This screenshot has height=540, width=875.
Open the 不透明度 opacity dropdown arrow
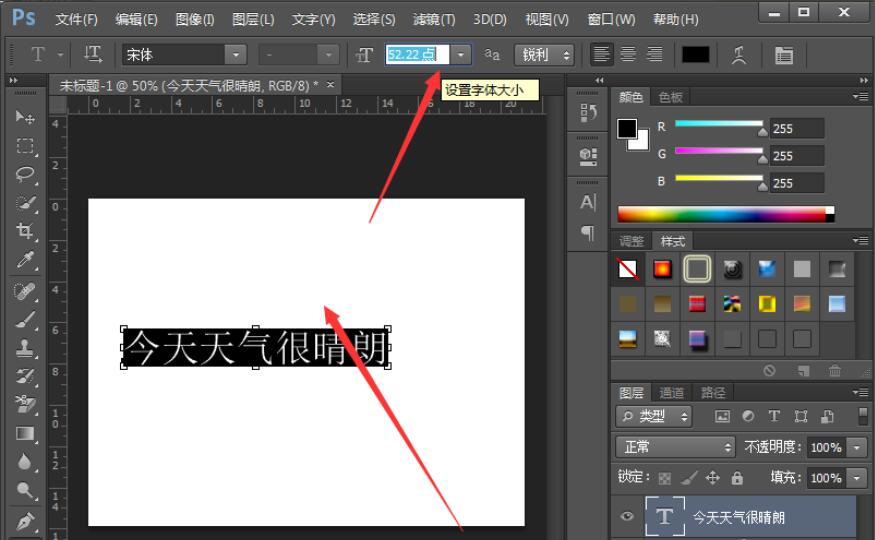tap(857, 447)
